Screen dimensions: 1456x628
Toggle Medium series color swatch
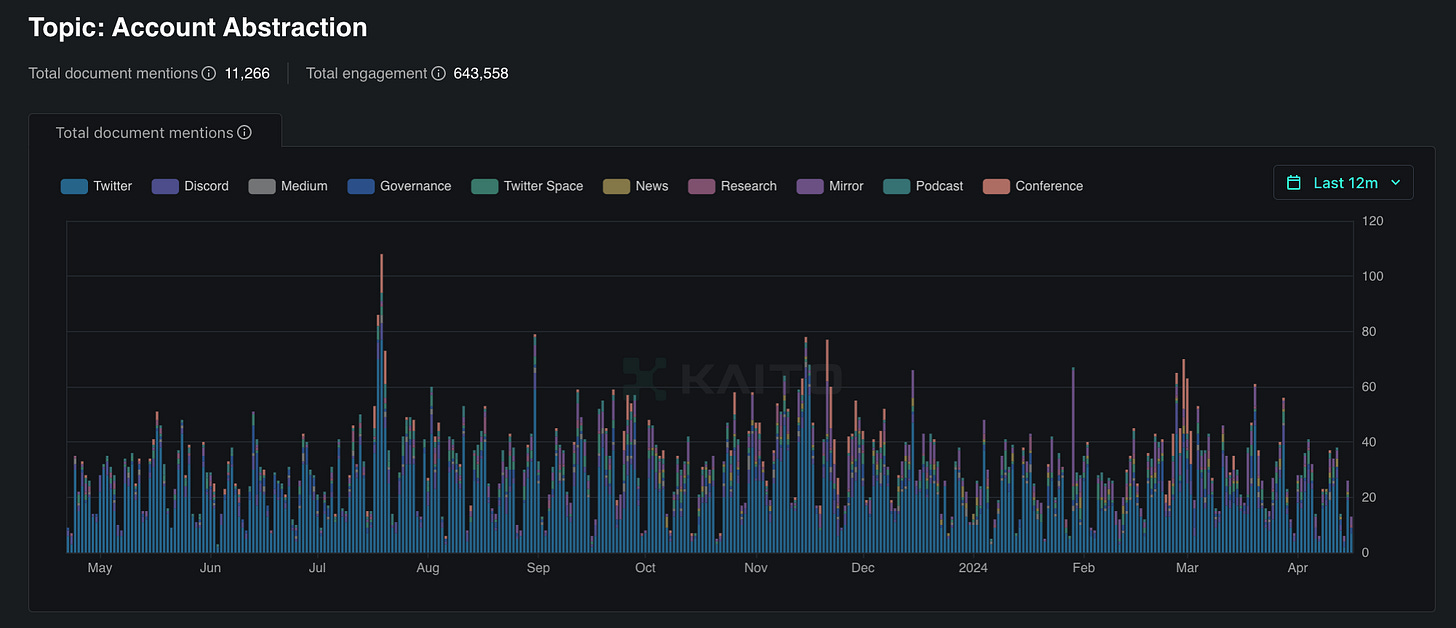261,186
